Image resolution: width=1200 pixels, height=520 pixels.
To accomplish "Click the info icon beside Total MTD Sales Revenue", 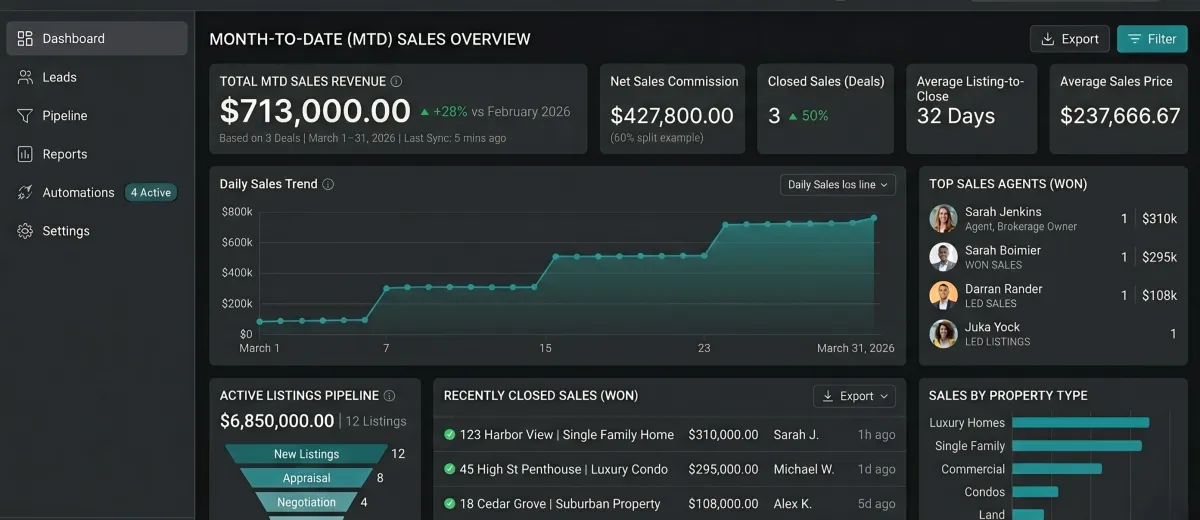I will (x=396, y=82).
